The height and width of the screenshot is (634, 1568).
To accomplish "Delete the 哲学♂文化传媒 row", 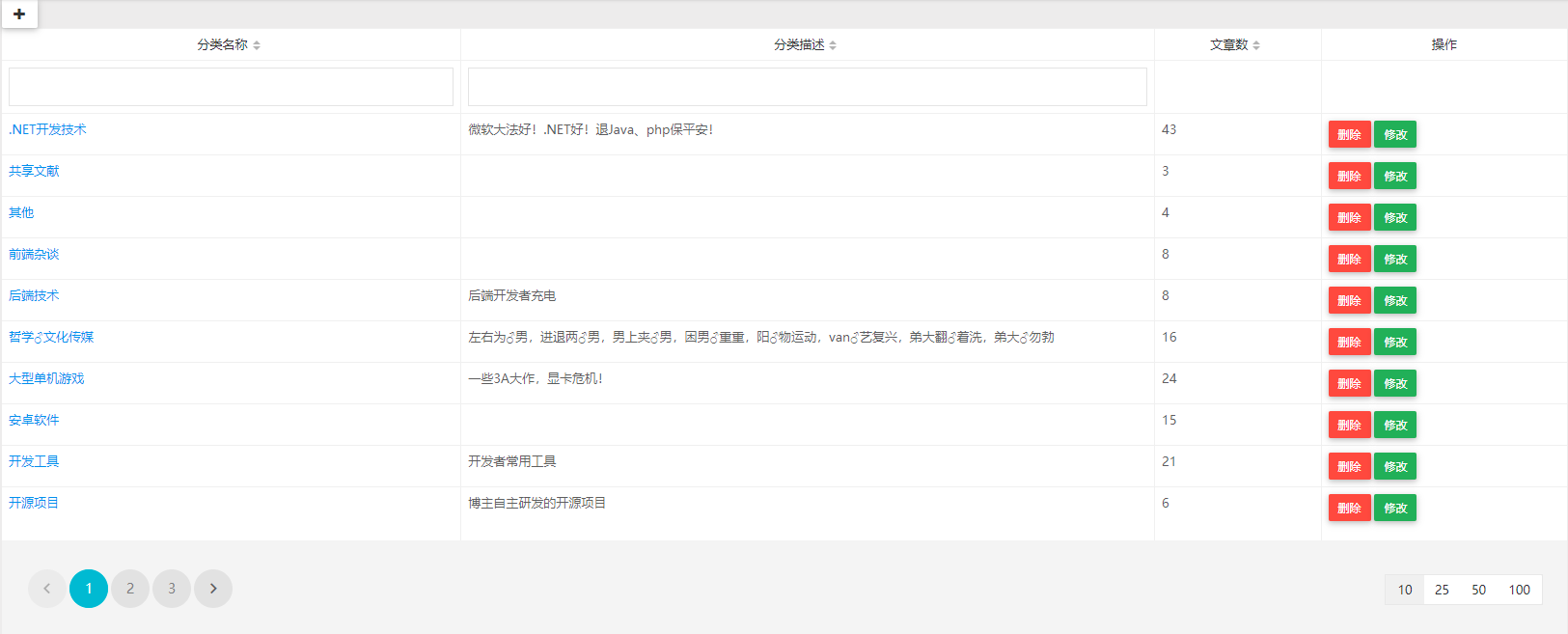I will (1349, 343).
